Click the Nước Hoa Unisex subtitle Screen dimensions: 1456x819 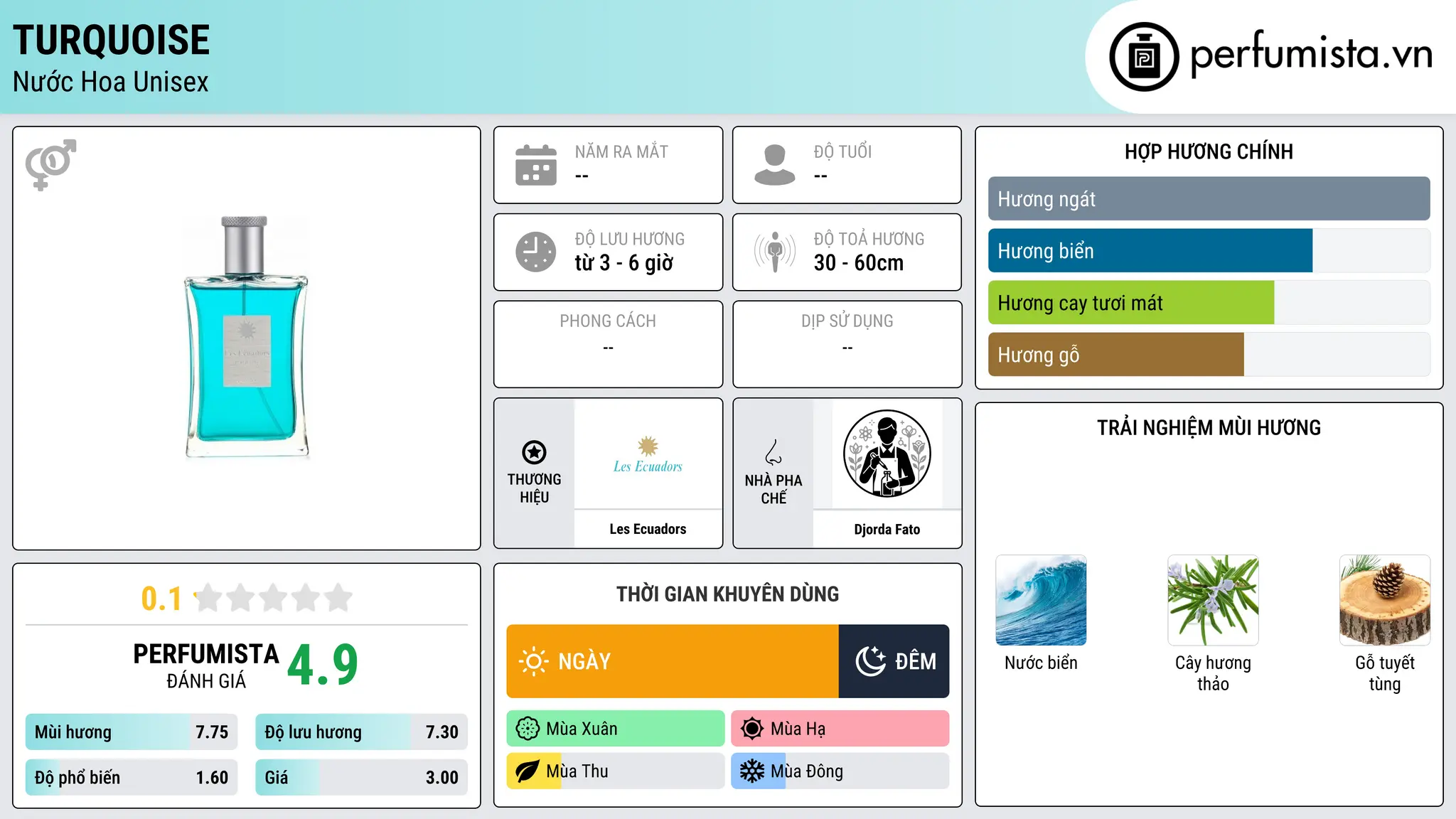[x=110, y=82]
